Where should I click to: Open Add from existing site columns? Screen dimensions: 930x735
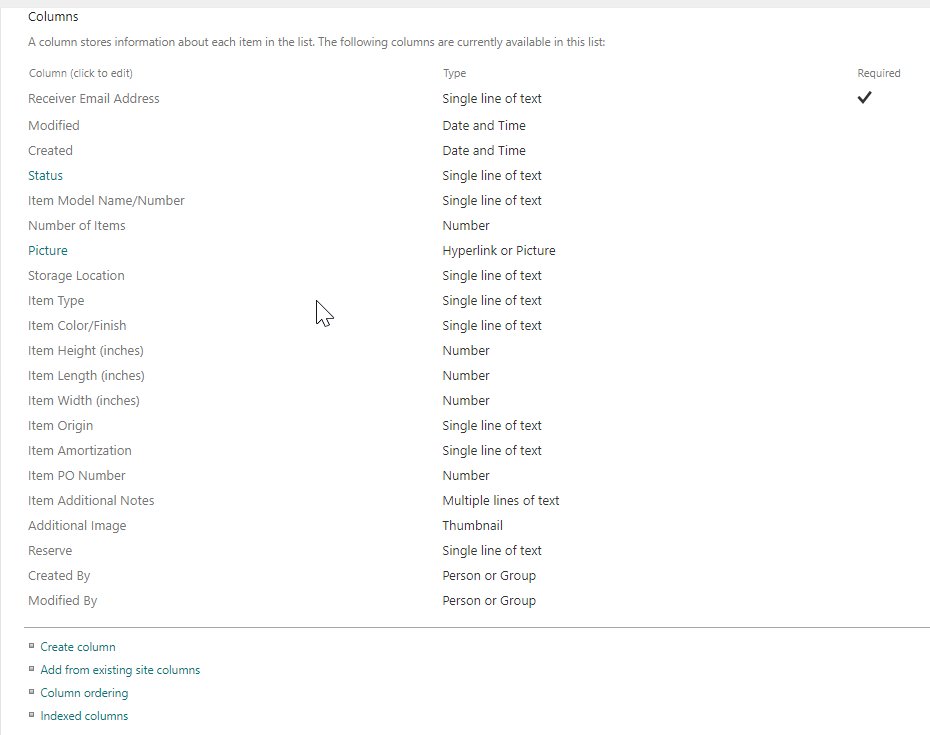(x=120, y=669)
